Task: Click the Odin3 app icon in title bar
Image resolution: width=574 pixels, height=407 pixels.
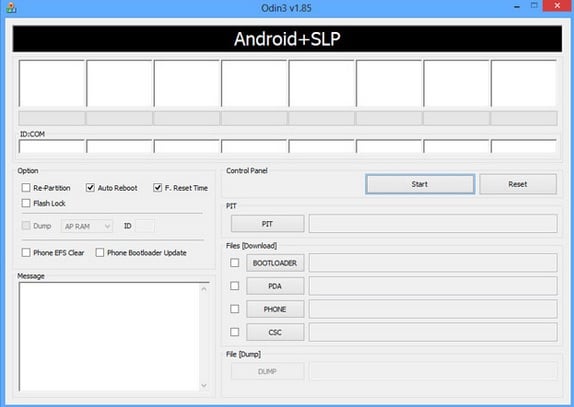Action: coord(11,8)
